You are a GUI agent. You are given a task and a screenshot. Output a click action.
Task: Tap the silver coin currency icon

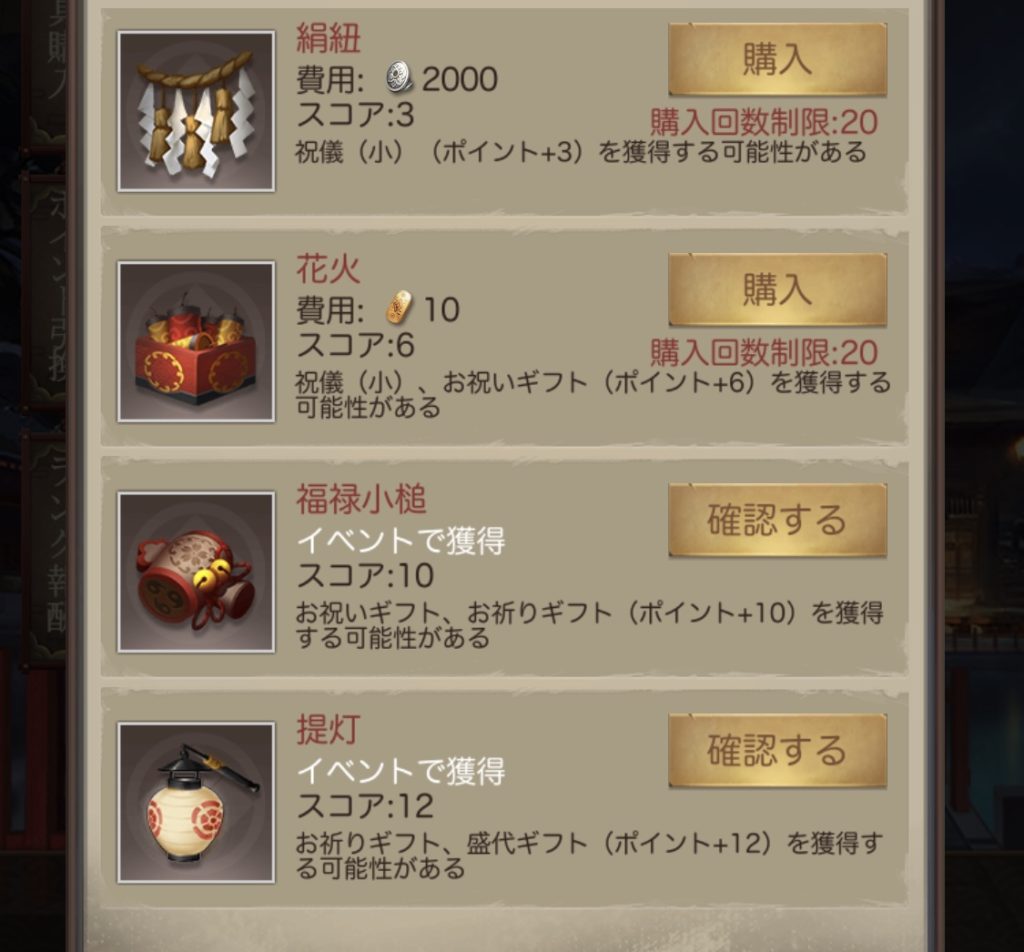[x=398, y=78]
